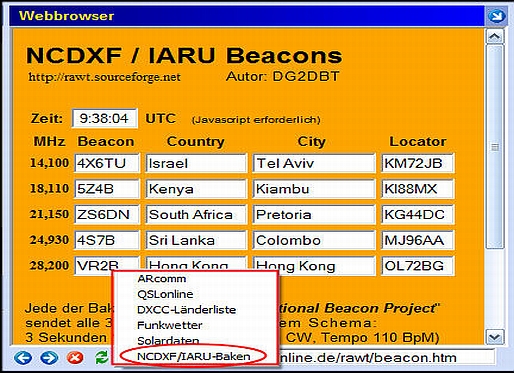Click beacon field 4X6TU

point(107,163)
